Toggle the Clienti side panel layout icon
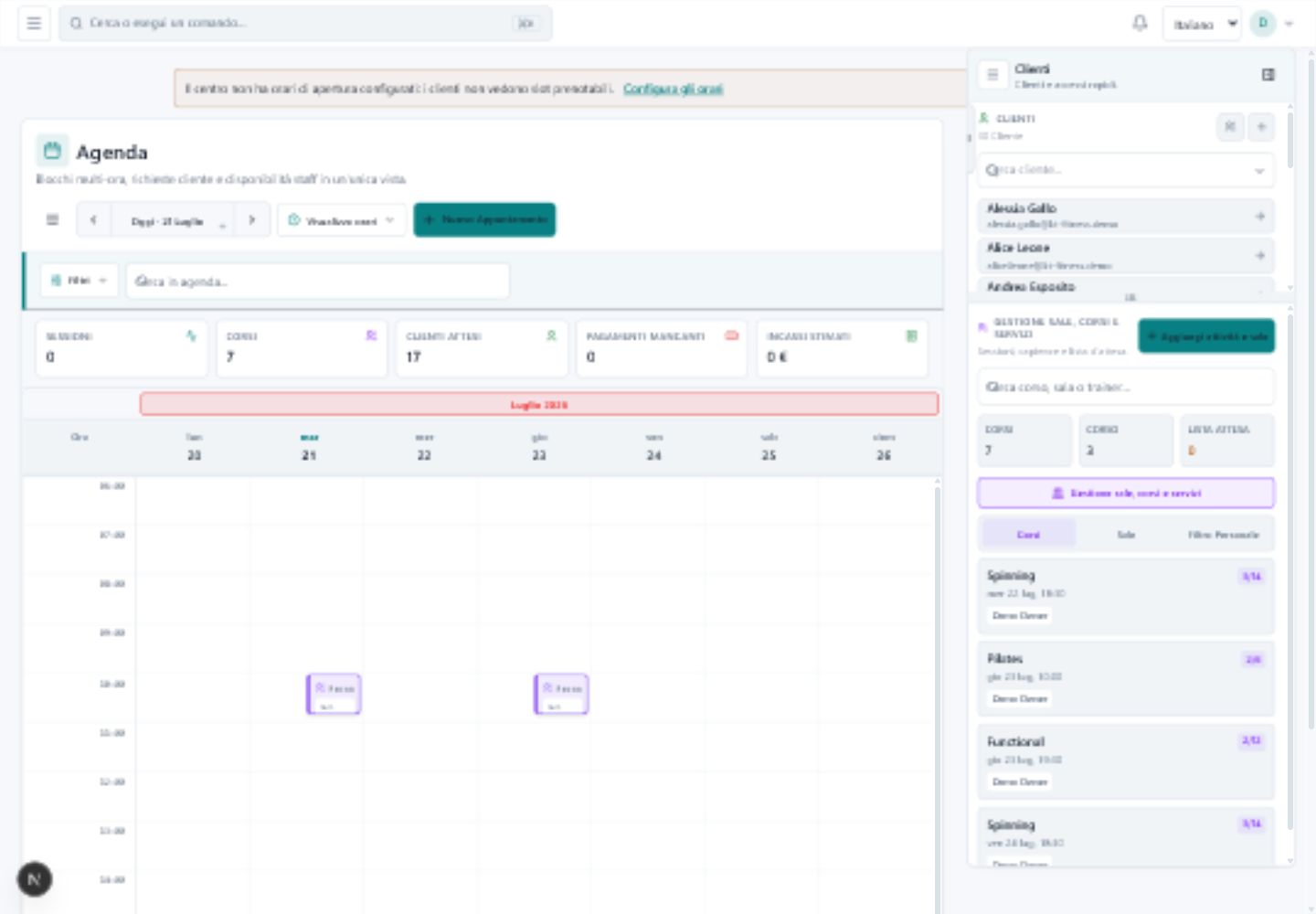Screen dimensions: 1316x914 pos(1268,74)
